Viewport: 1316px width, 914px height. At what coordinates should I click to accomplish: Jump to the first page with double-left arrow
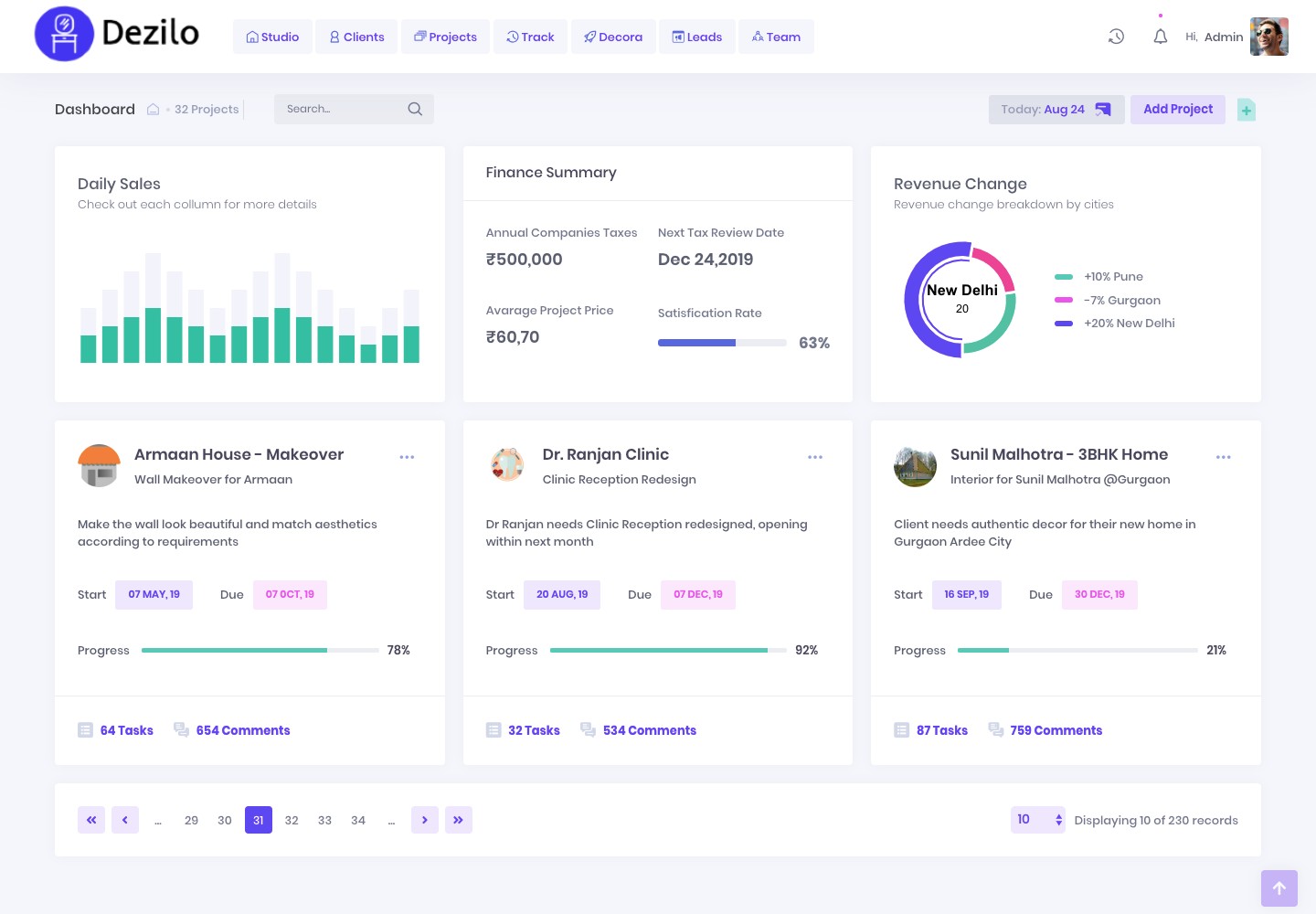click(x=91, y=820)
